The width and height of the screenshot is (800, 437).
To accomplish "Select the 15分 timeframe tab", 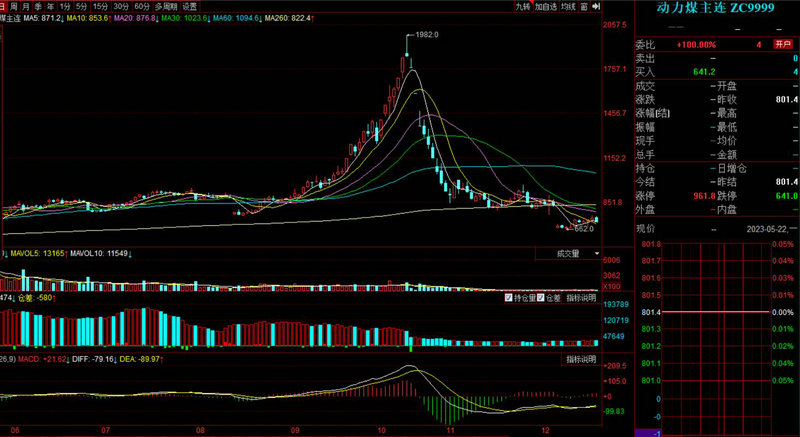I will [99, 6].
